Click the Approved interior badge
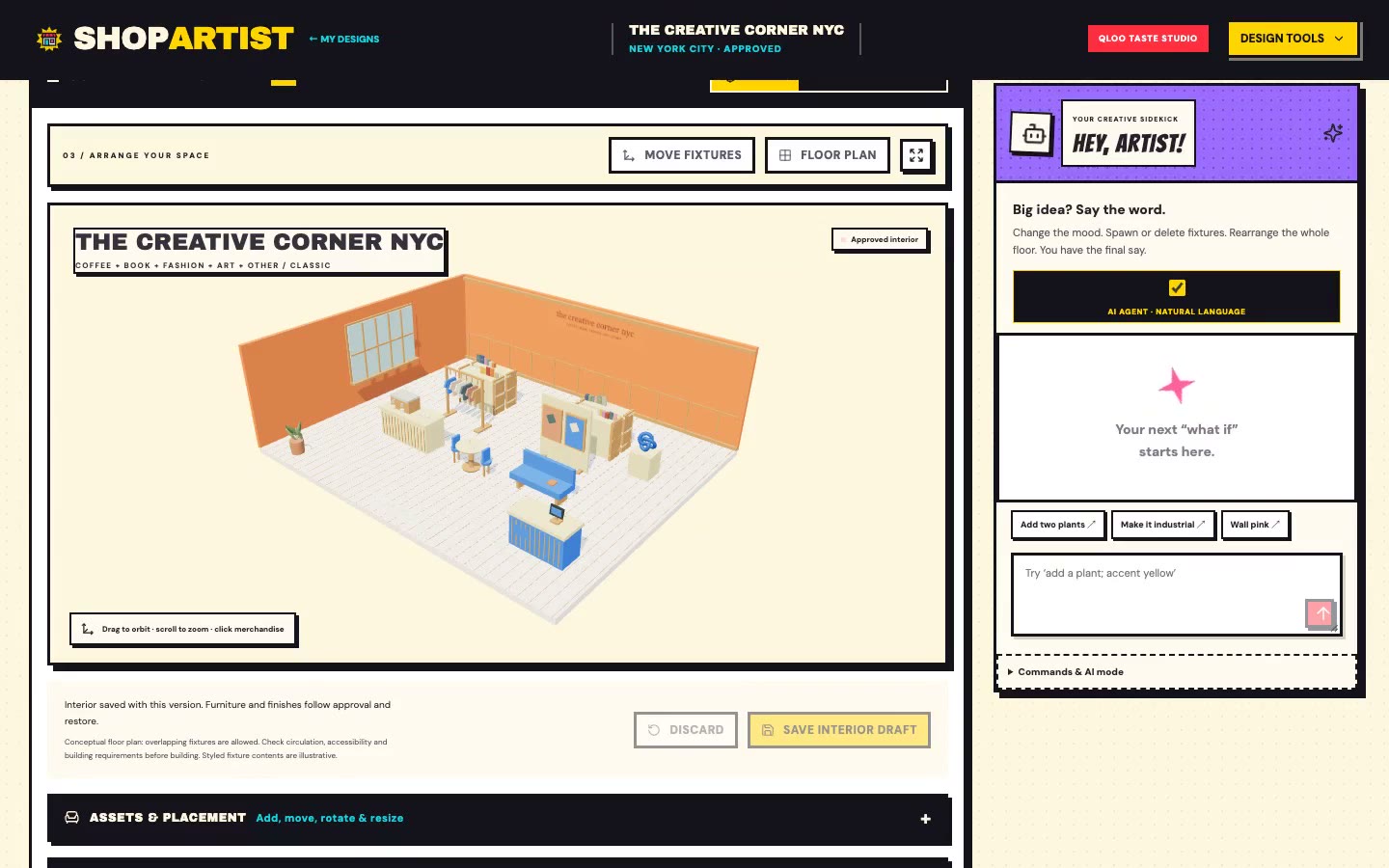Viewport: 1389px width, 868px height. tap(880, 239)
